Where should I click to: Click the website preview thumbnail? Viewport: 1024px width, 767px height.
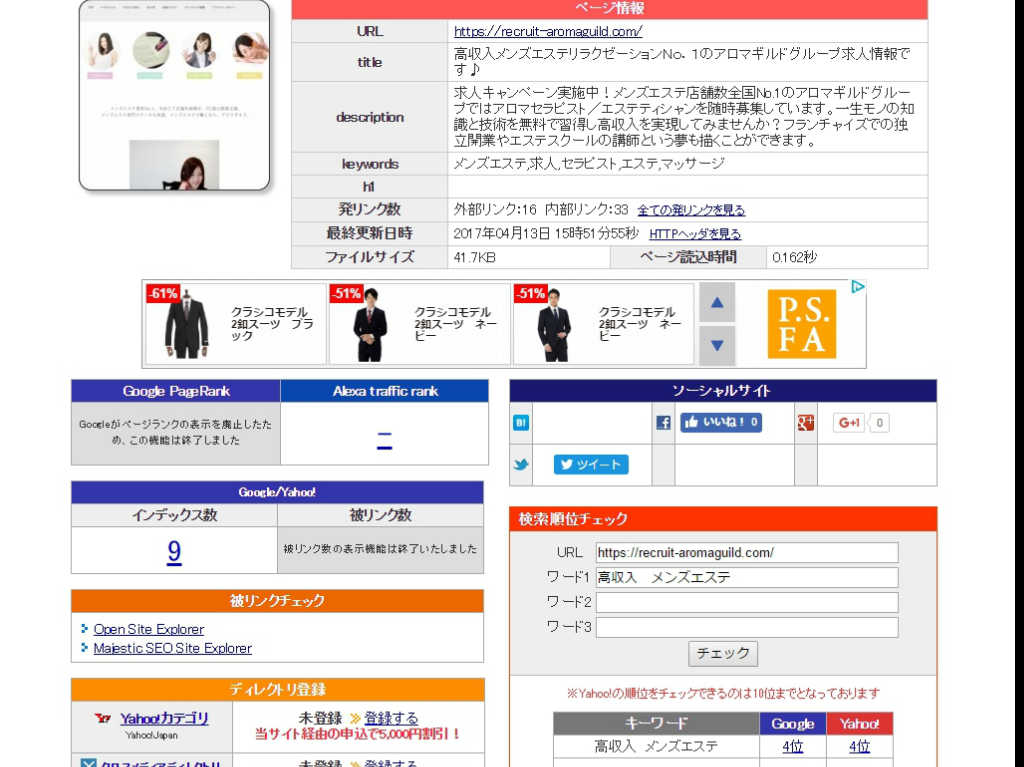[175, 95]
